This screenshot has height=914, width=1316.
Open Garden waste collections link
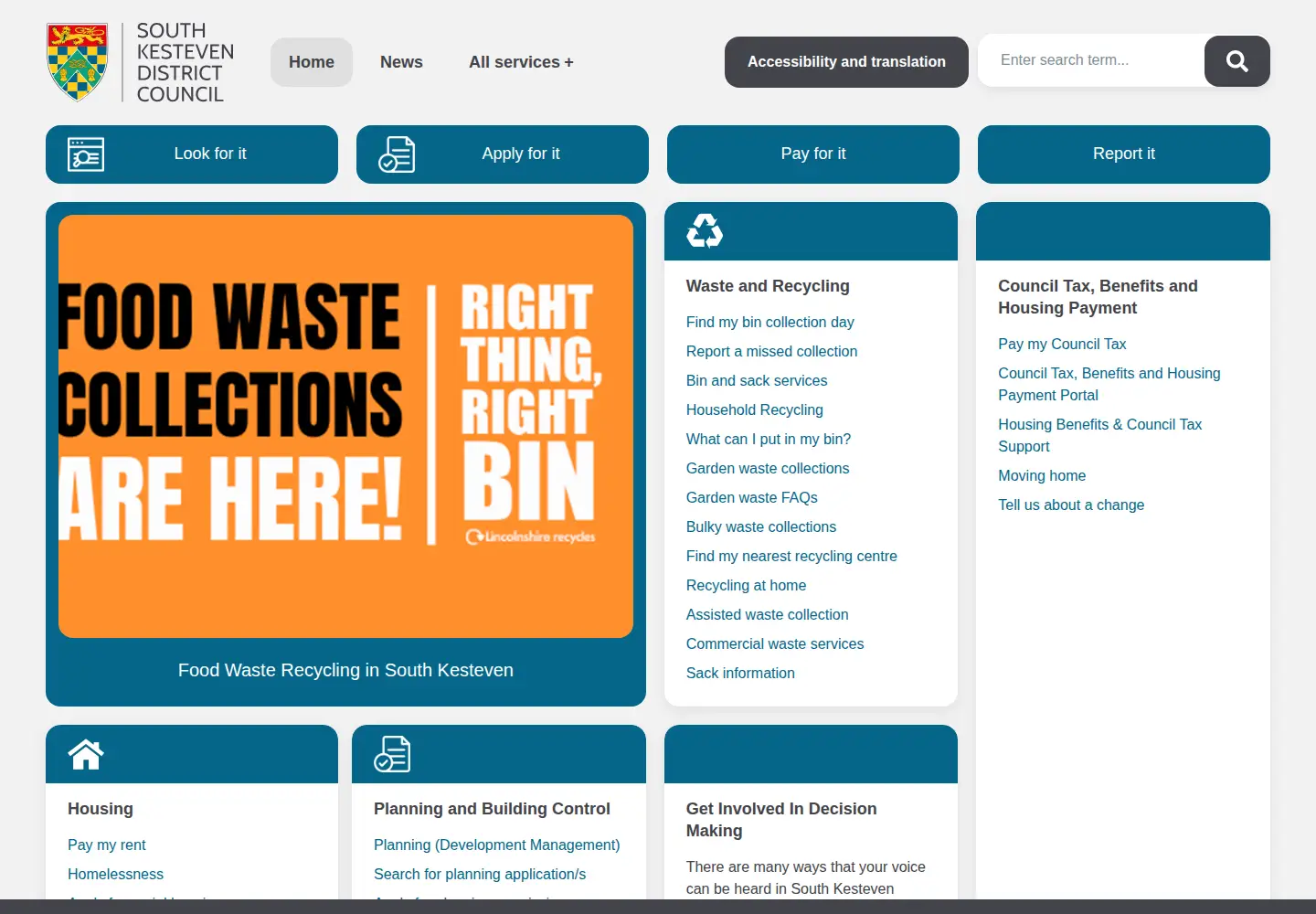(x=768, y=468)
